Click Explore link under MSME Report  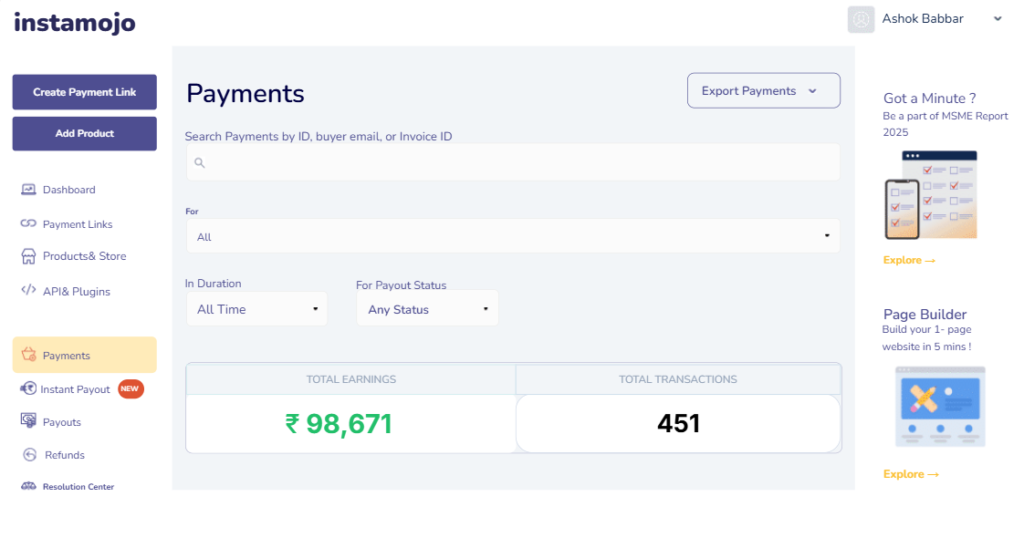point(909,260)
